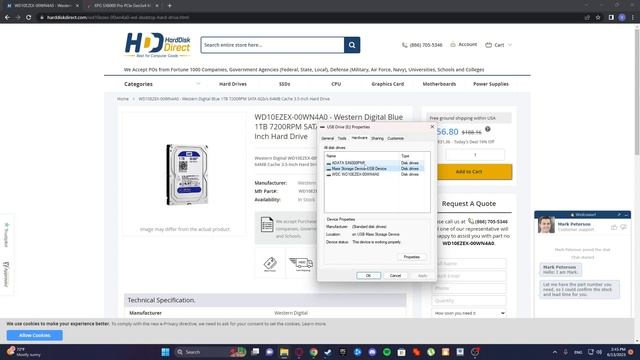This screenshot has width=640, height=360.
Task: Bookmark this page with the star icon
Action: click(598, 18)
